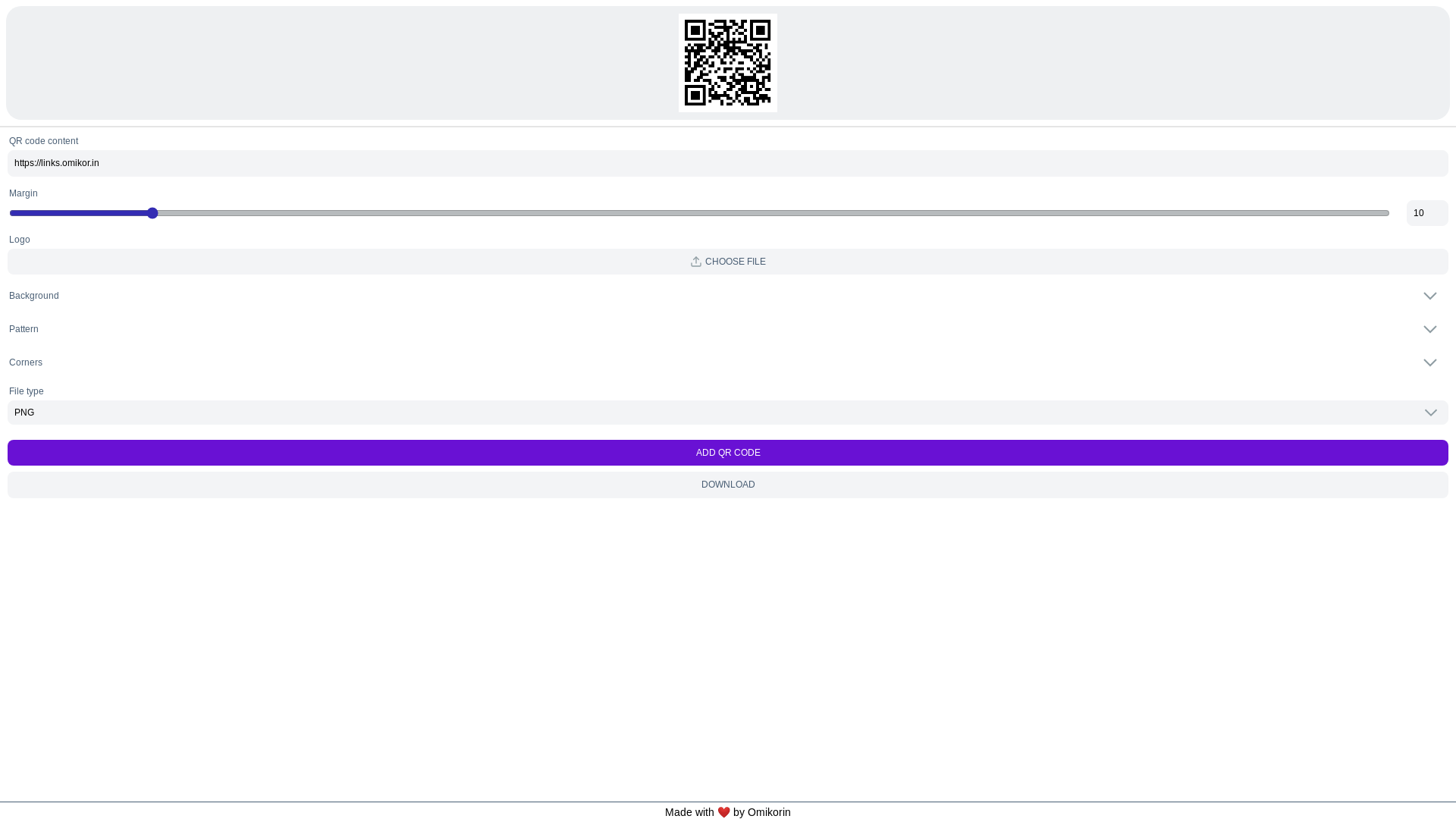Click the Download button
The image size is (1456, 819).
[728, 485]
